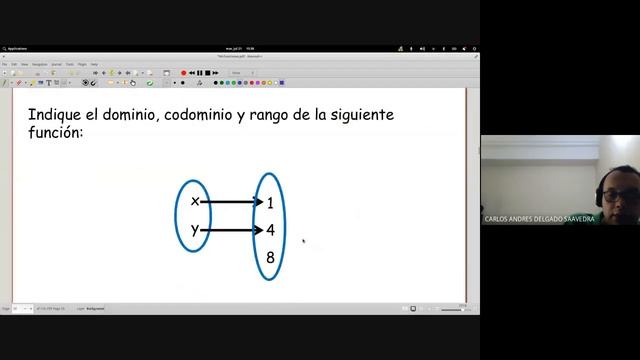Select the Eraser tool

[19, 83]
